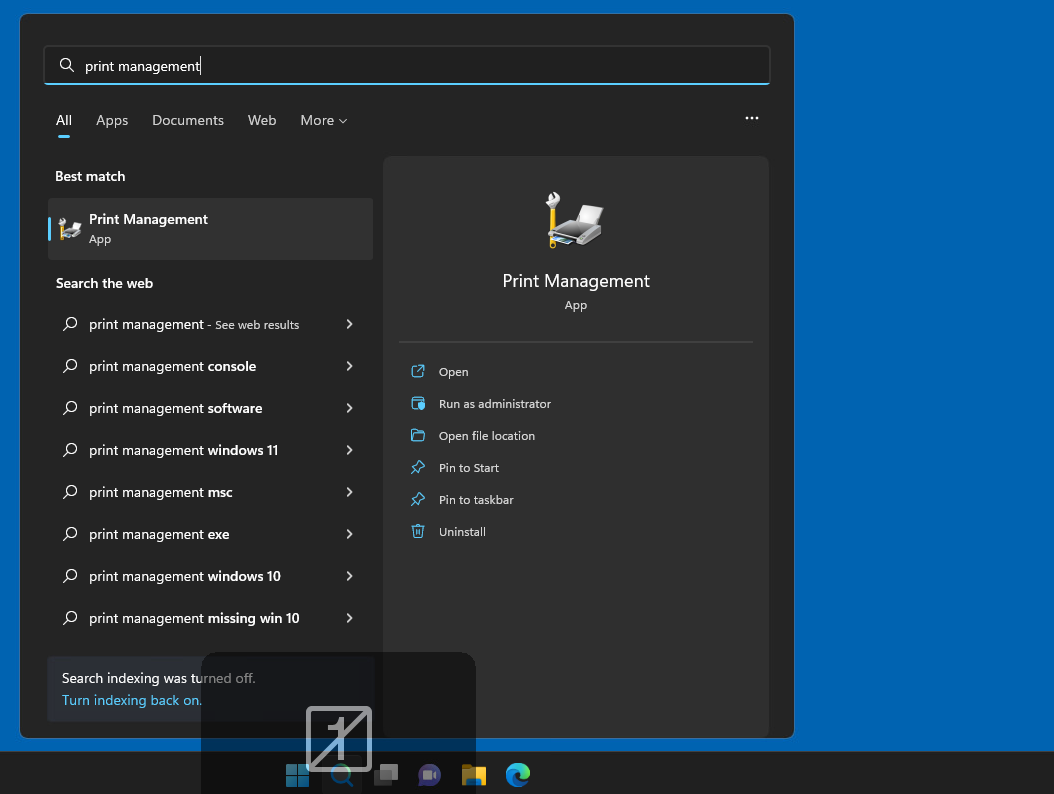Screen dimensions: 1054x794
Task: Expand arrow for 'print management' web results
Action: pyautogui.click(x=350, y=325)
